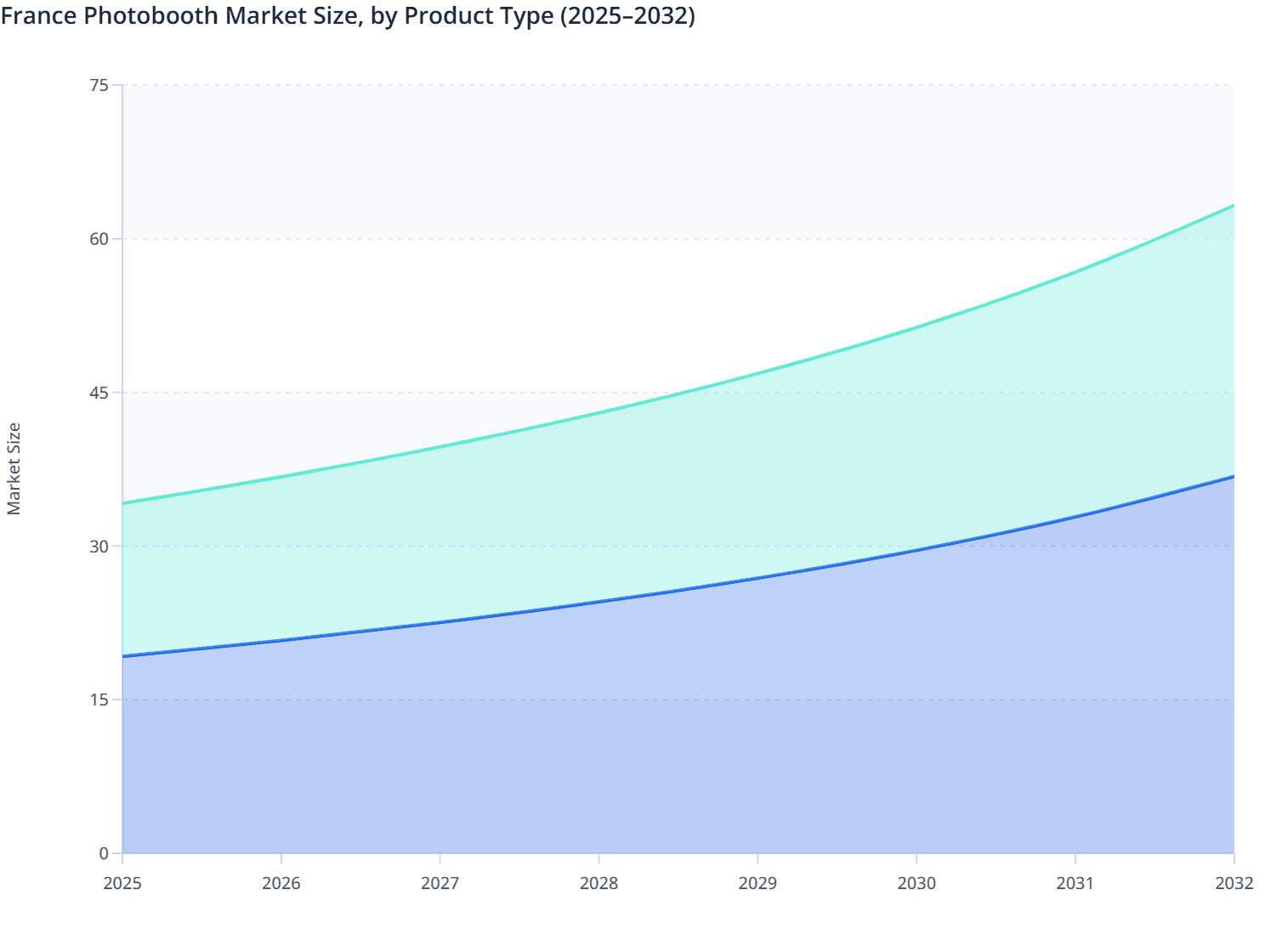
Task: Click the 75 gridline value
Action: coord(99,85)
